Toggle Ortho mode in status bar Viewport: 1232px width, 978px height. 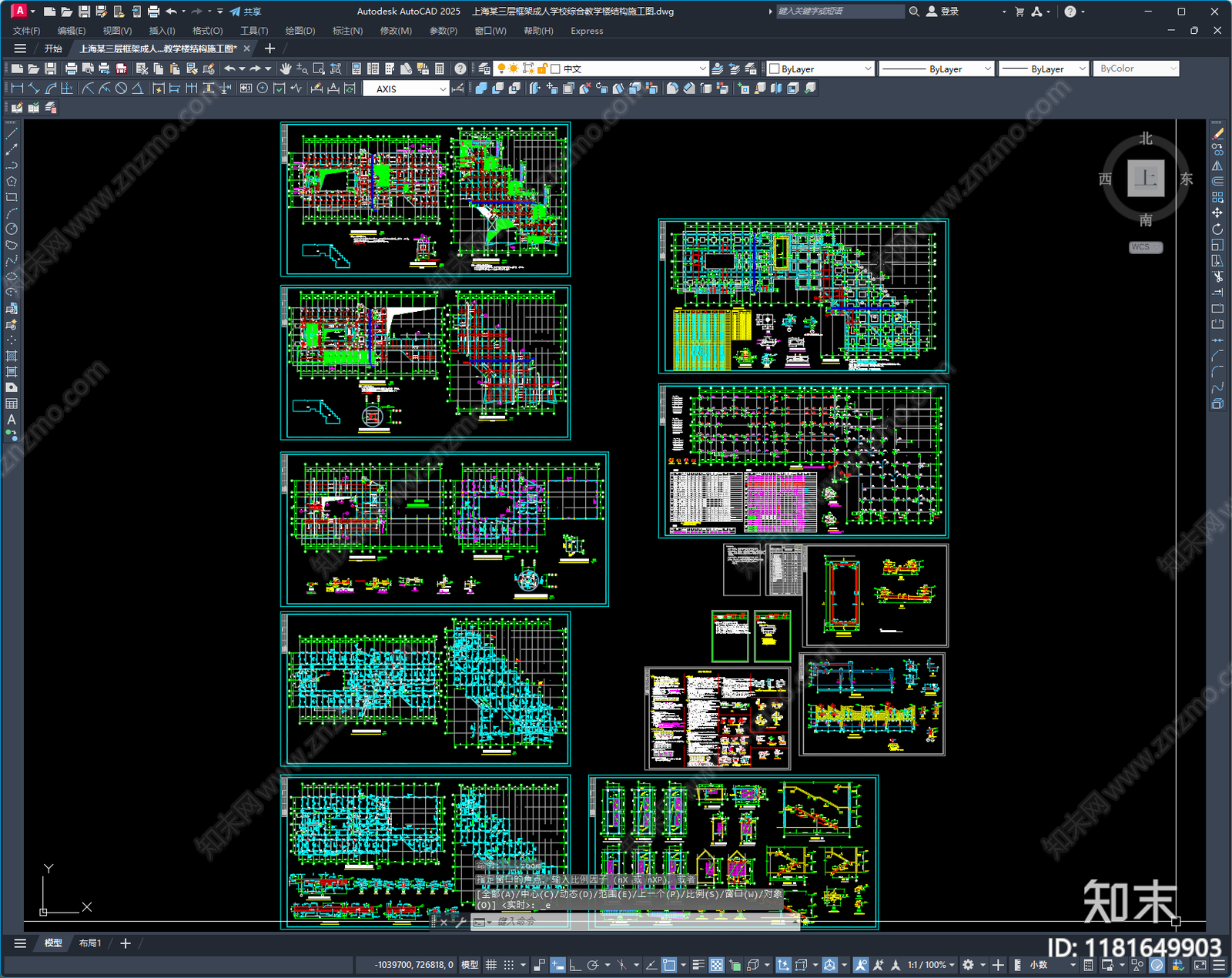click(575, 965)
